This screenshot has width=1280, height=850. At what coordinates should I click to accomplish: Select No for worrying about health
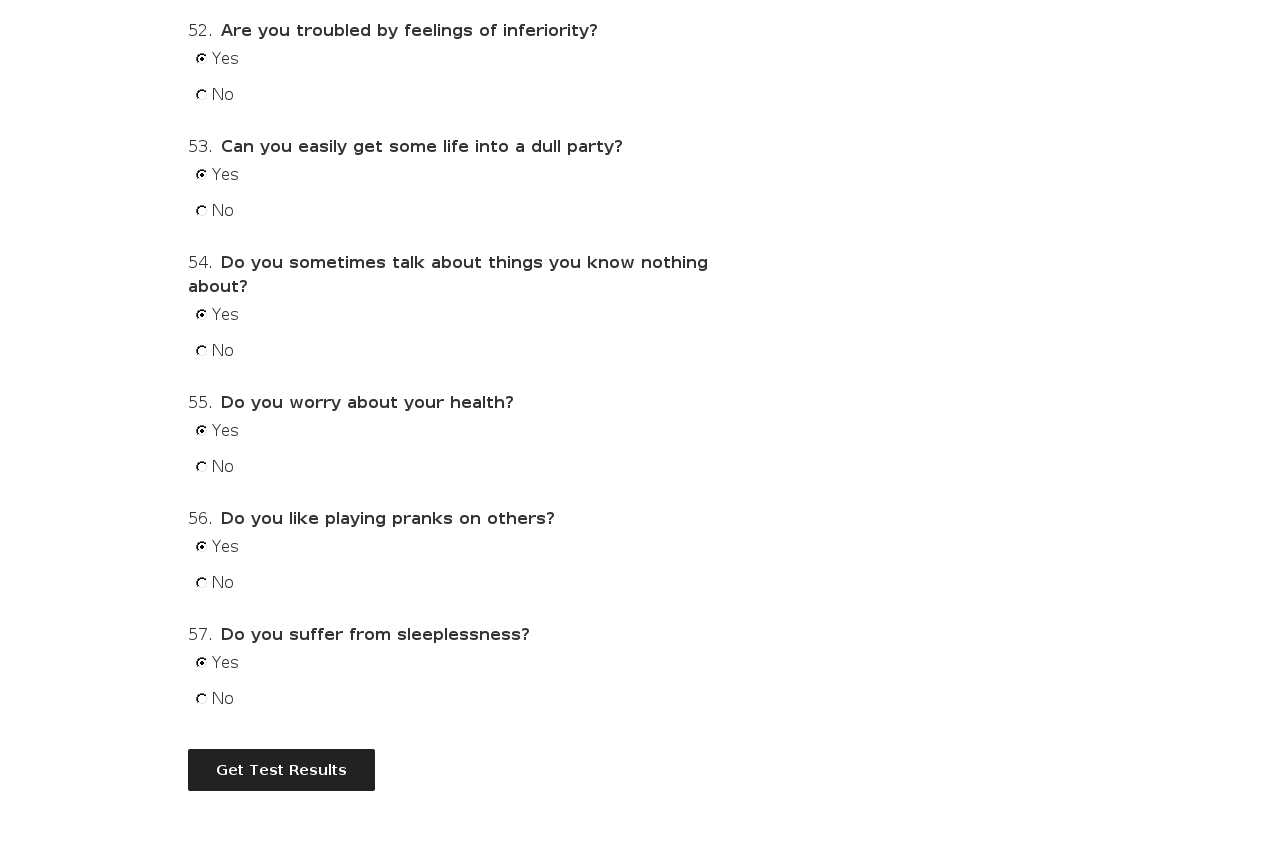point(201,467)
